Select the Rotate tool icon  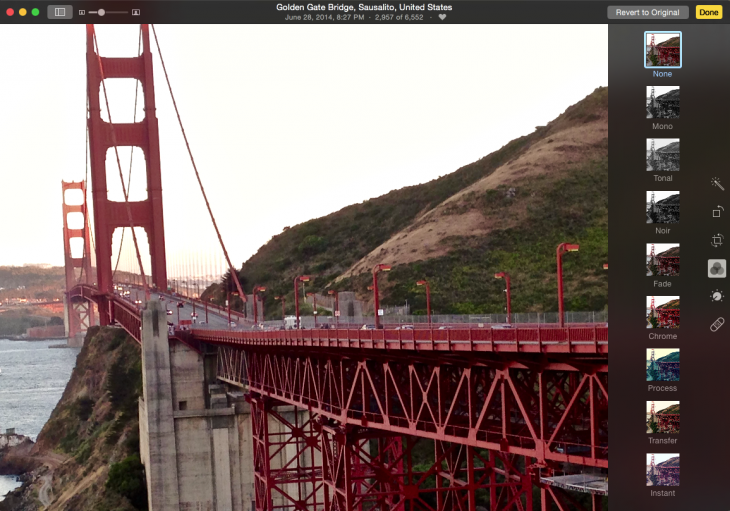click(x=717, y=212)
